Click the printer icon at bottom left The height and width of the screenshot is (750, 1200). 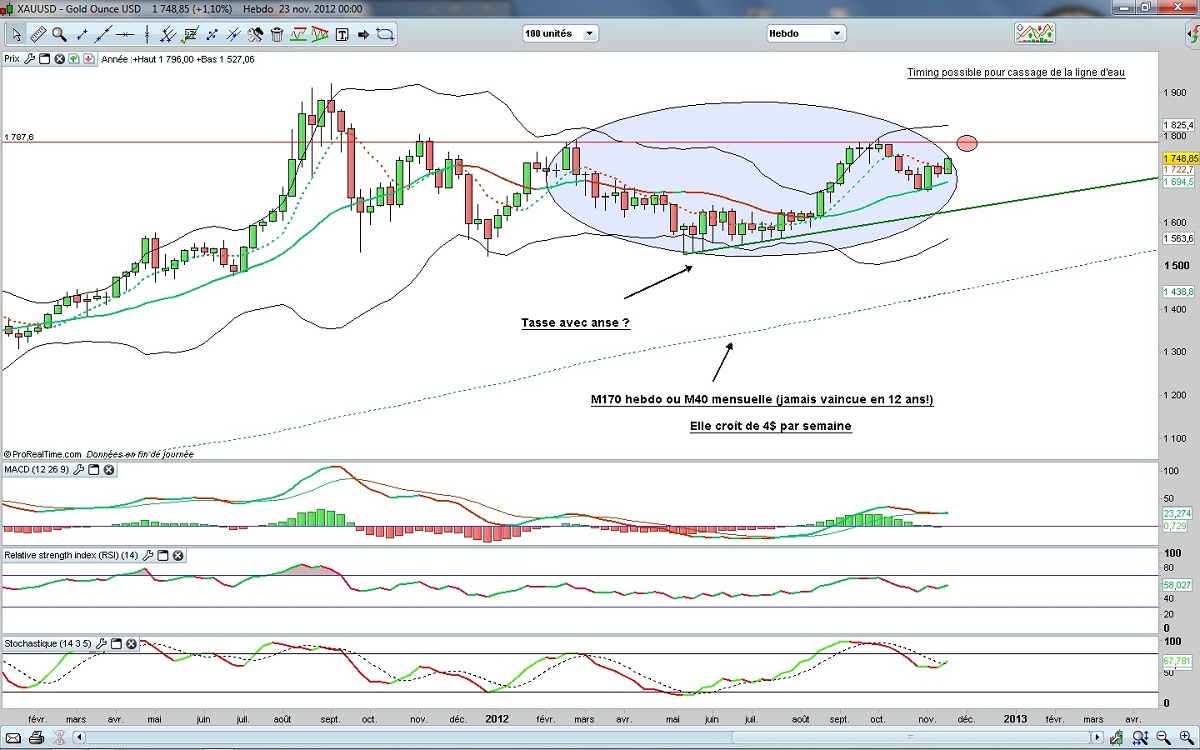point(36,739)
